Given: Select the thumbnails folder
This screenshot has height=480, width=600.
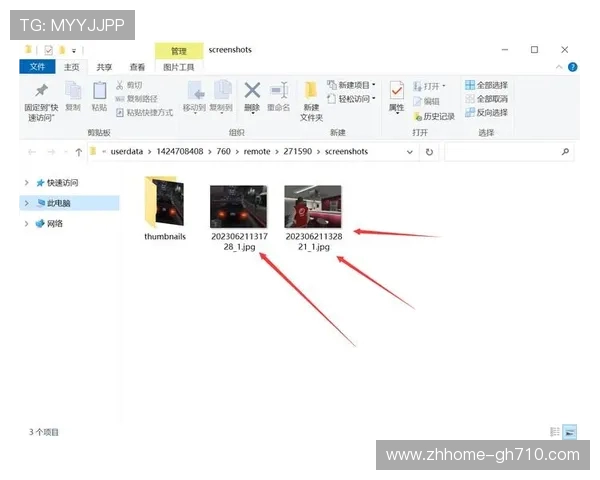Looking at the screenshot, I should 165,208.
